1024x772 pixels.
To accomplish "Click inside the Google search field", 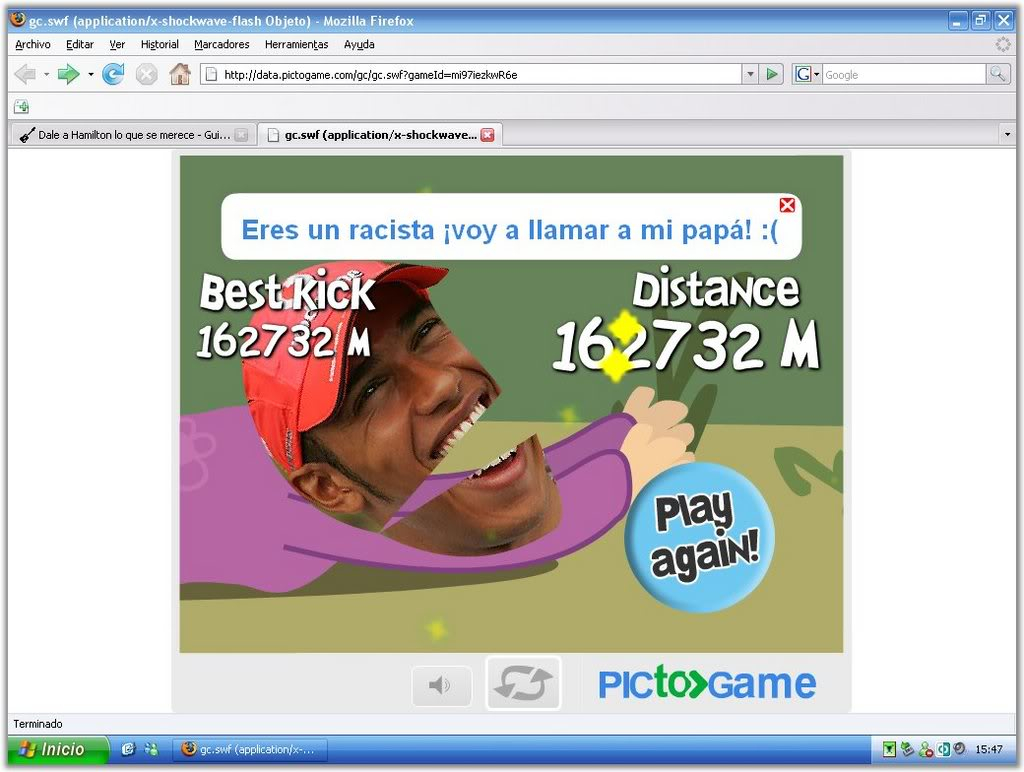I will pos(900,74).
